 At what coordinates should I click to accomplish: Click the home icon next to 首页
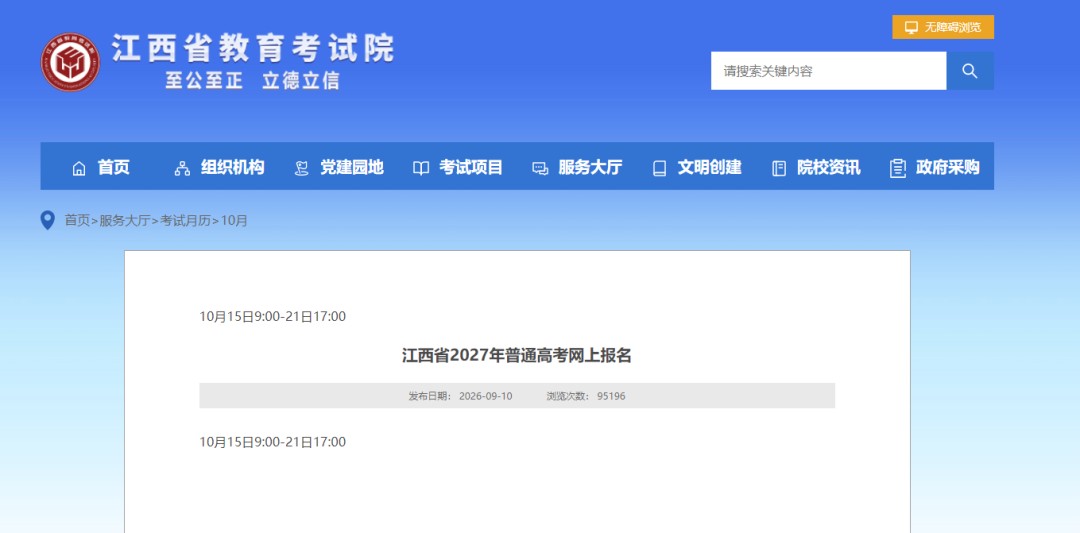coord(79,168)
